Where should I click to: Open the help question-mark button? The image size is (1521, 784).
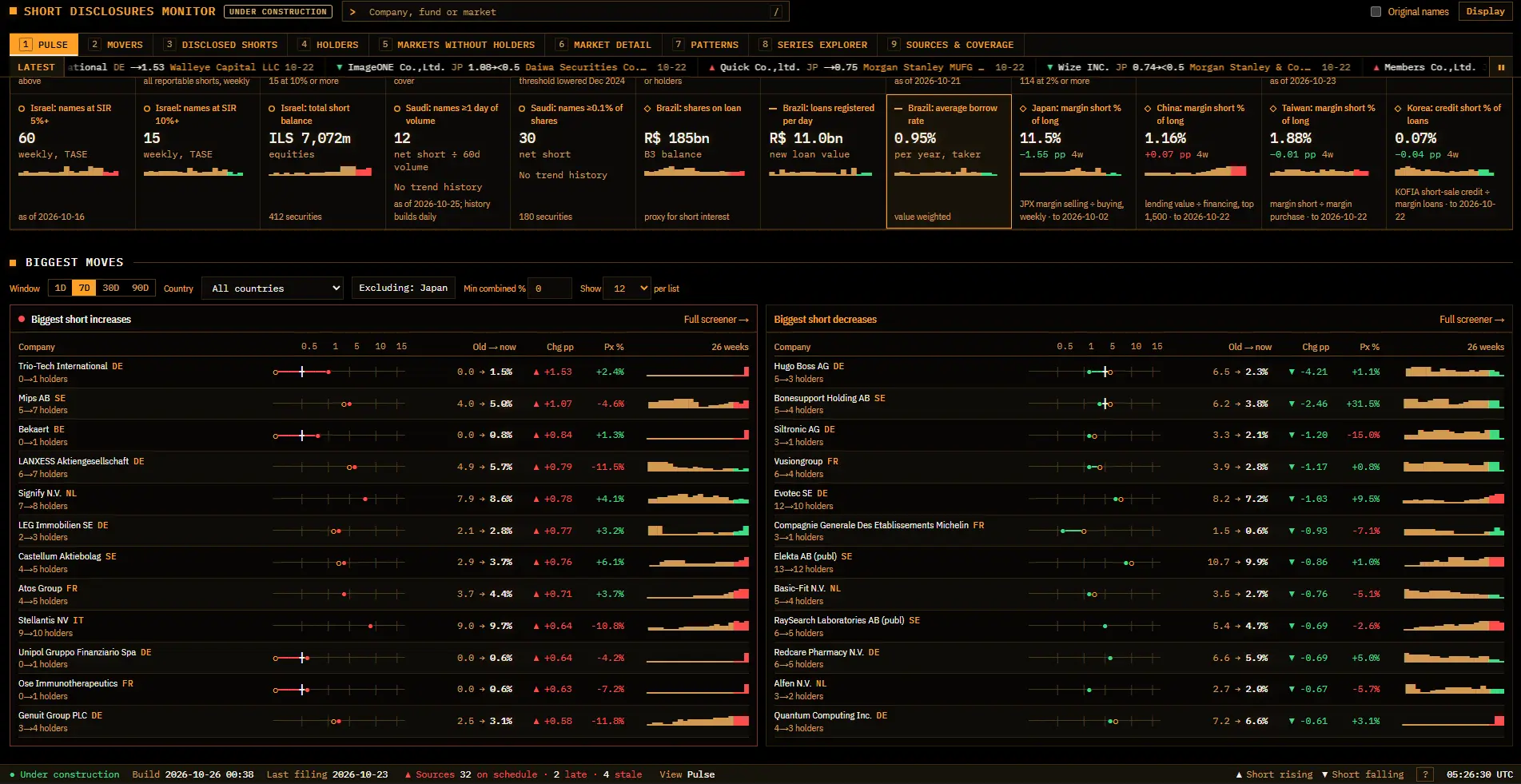[x=1424, y=774]
